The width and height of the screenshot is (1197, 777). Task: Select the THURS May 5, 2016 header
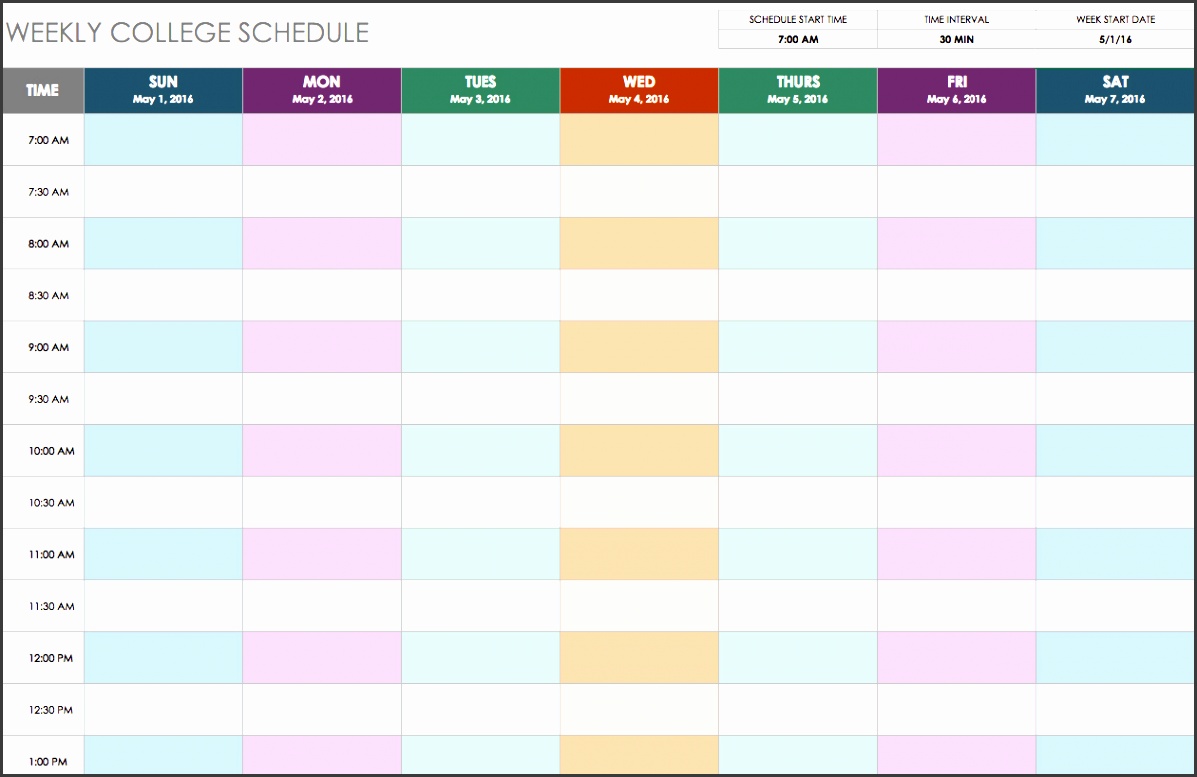[x=798, y=90]
